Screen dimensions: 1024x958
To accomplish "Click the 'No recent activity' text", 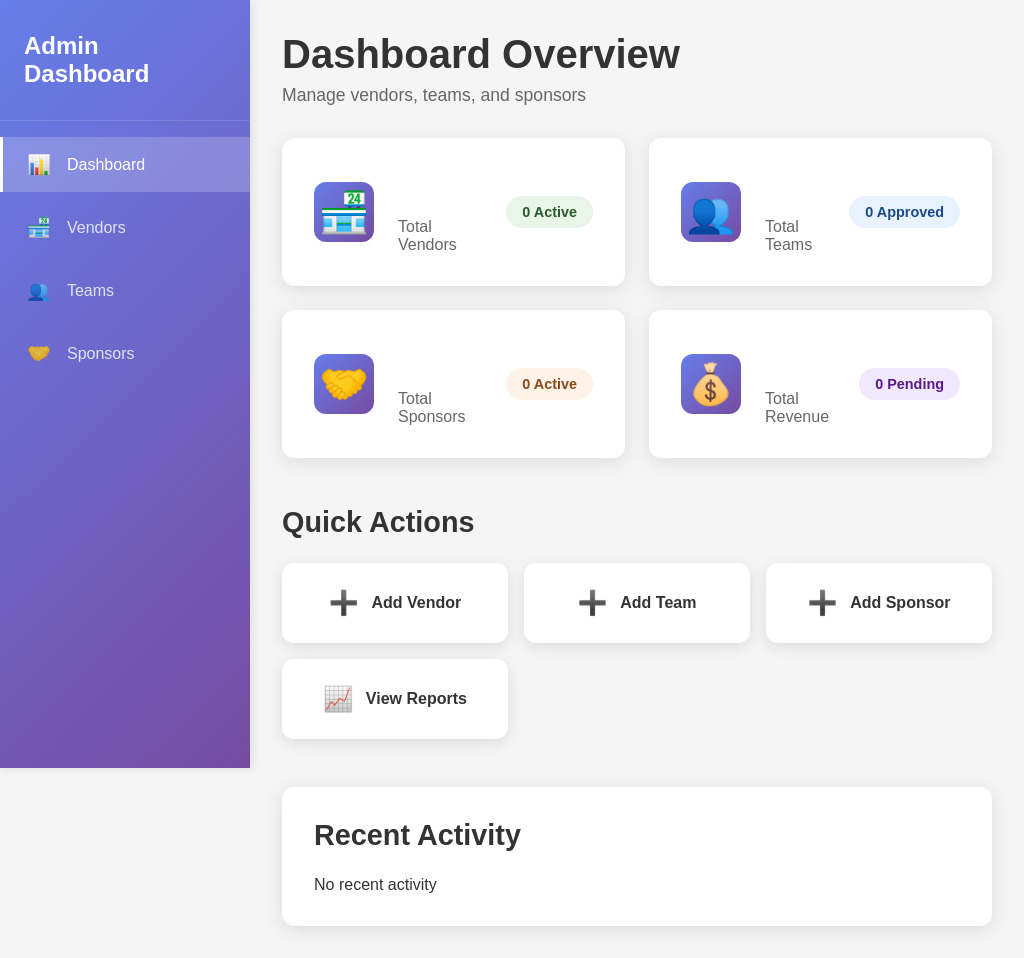I will [x=376, y=884].
